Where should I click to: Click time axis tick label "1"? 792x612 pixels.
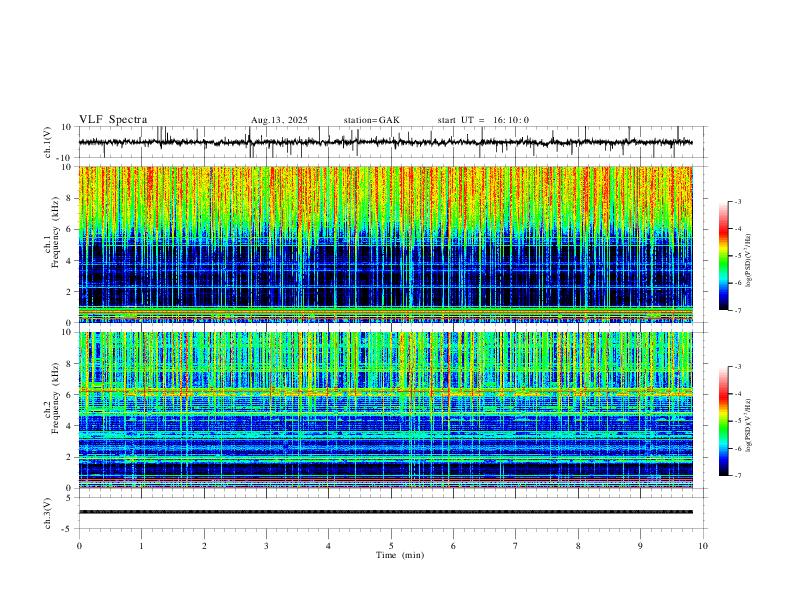pyautogui.click(x=141, y=546)
